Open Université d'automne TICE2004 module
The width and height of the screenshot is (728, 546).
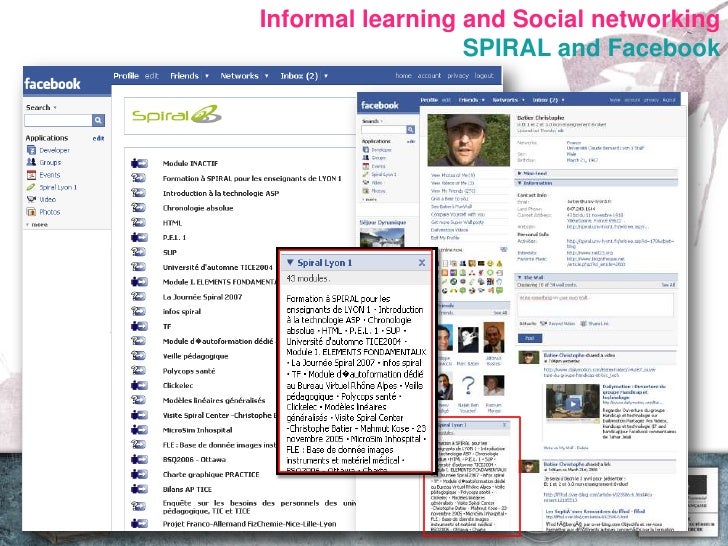tap(217, 267)
